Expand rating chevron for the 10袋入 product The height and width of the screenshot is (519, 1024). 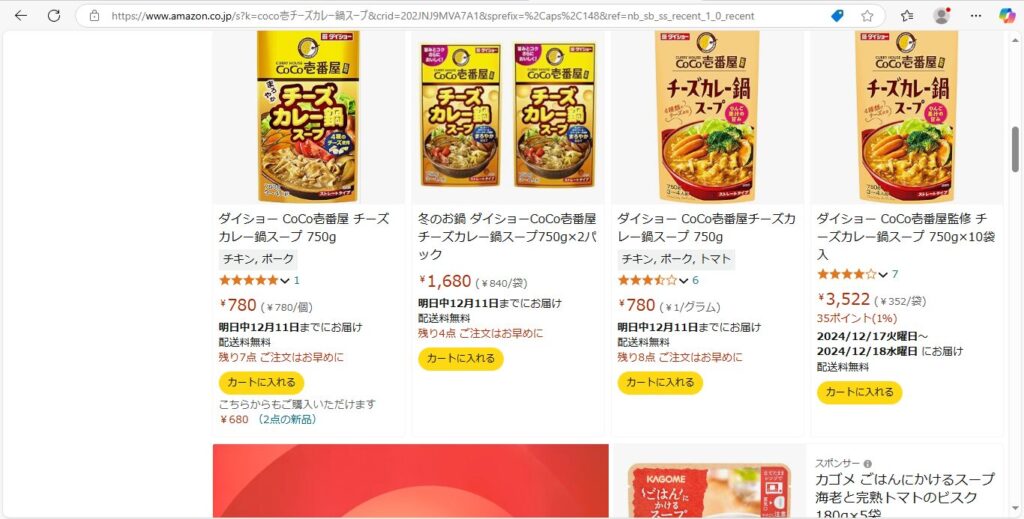tap(883, 275)
